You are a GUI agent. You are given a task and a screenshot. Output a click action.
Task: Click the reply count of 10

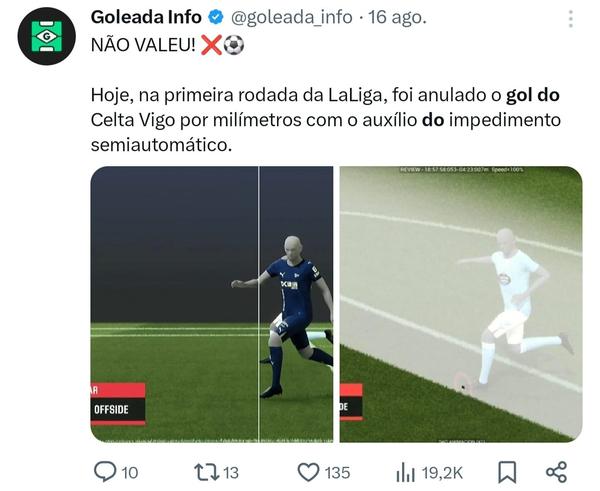(x=130, y=473)
